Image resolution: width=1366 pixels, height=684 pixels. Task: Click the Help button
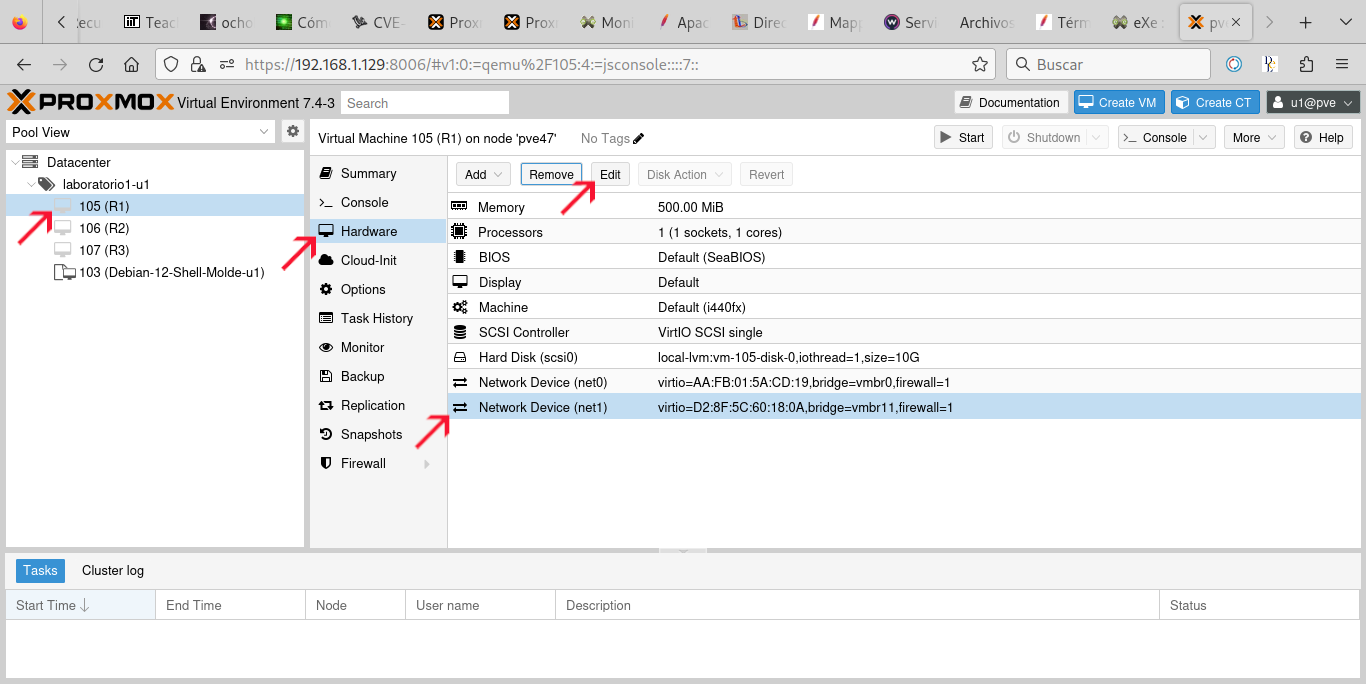click(1323, 137)
